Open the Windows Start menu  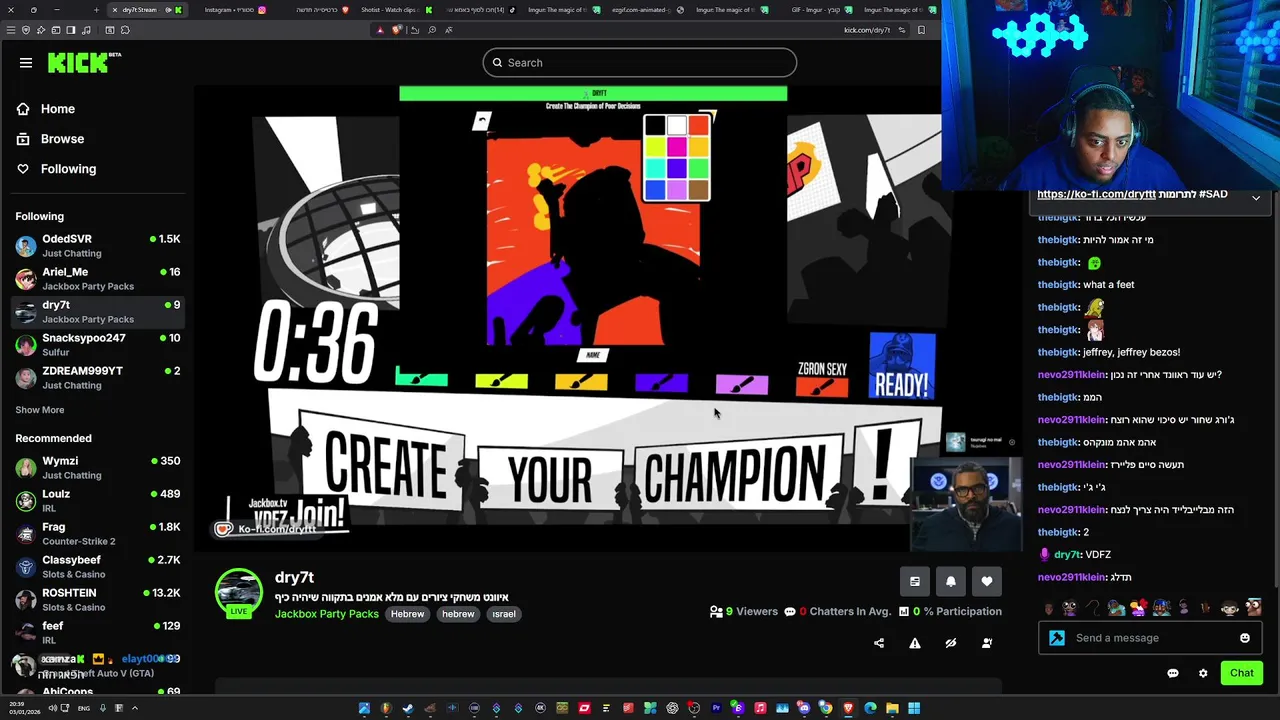pos(914,708)
